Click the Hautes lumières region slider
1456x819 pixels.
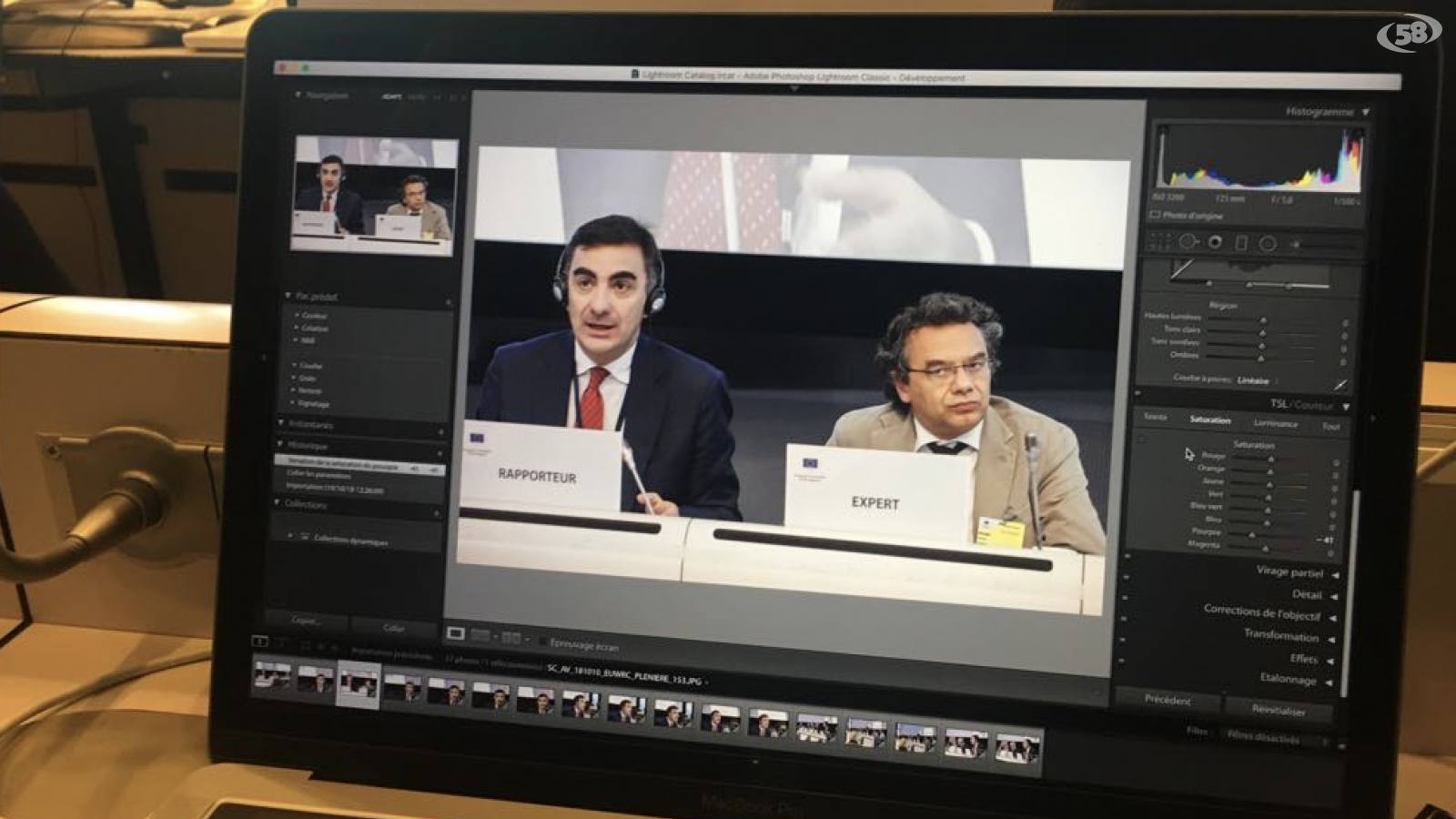1265,319
